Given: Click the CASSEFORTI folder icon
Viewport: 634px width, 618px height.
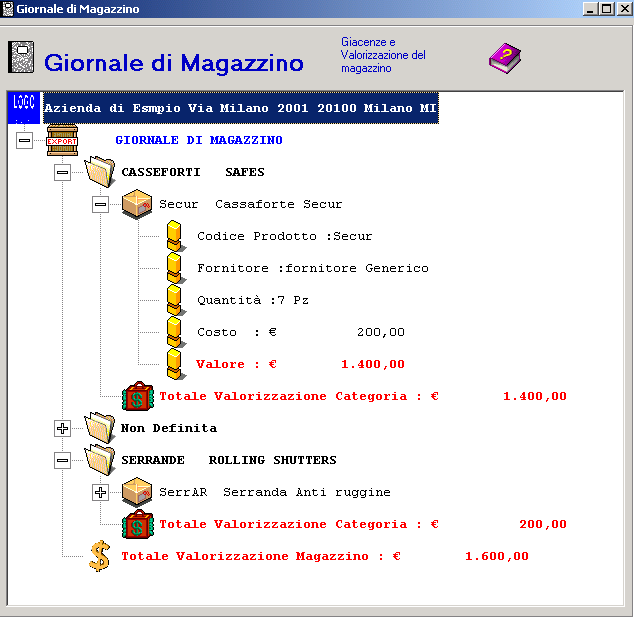Looking at the screenshot, I should pos(100,172).
